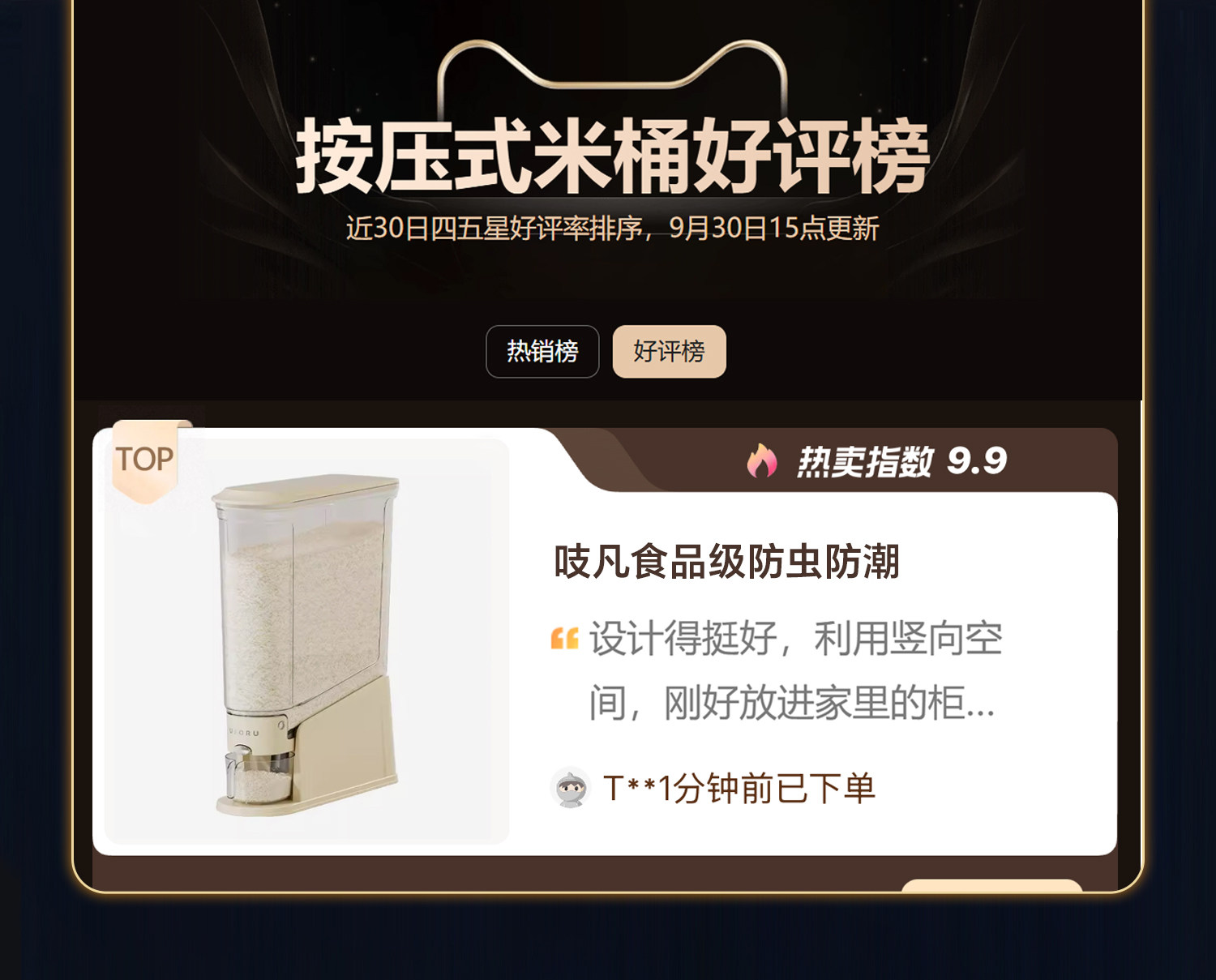The width and height of the screenshot is (1216, 980).
Task: Click the ranking update subtitle text
Action: [612, 228]
